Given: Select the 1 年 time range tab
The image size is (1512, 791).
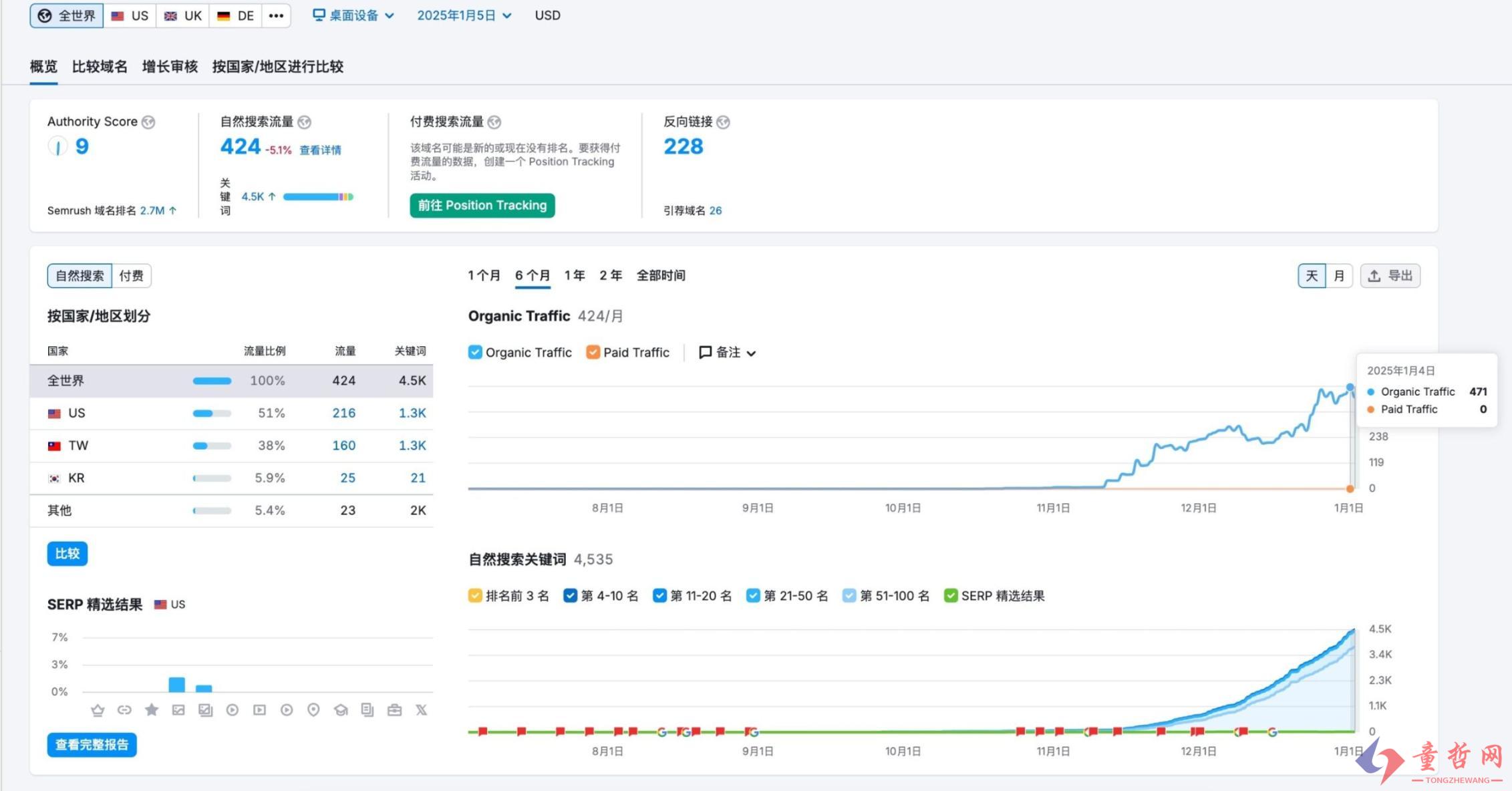Looking at the screenshot, I should tap(574, 275).
